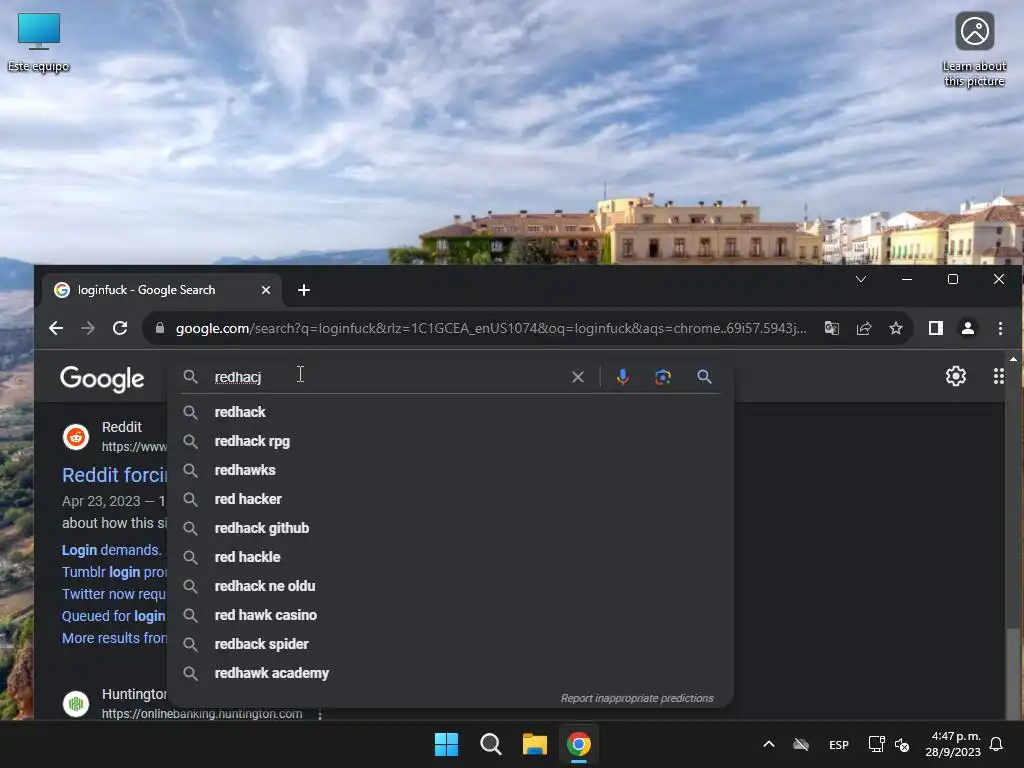Image resolution: width=1024 pixels, height=768 pixels.
Task: Open the clock showing 4:47 p.m.
Action: [x=953, y=744]
